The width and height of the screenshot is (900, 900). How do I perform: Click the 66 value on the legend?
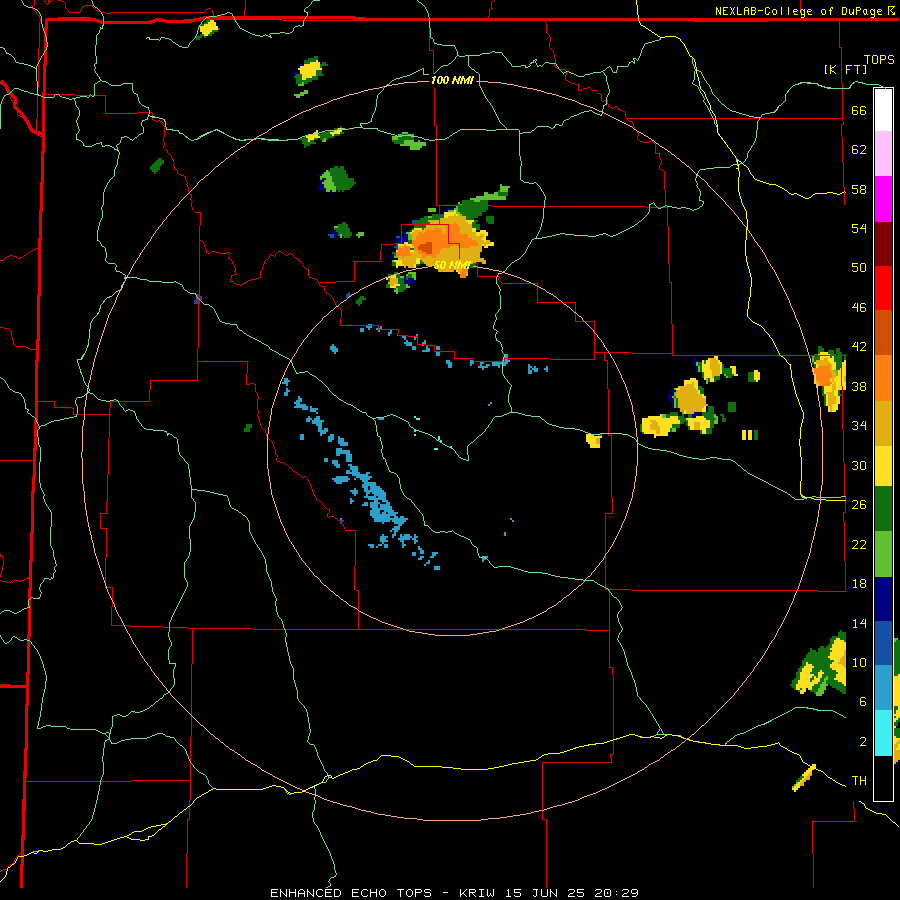point(859,110)
